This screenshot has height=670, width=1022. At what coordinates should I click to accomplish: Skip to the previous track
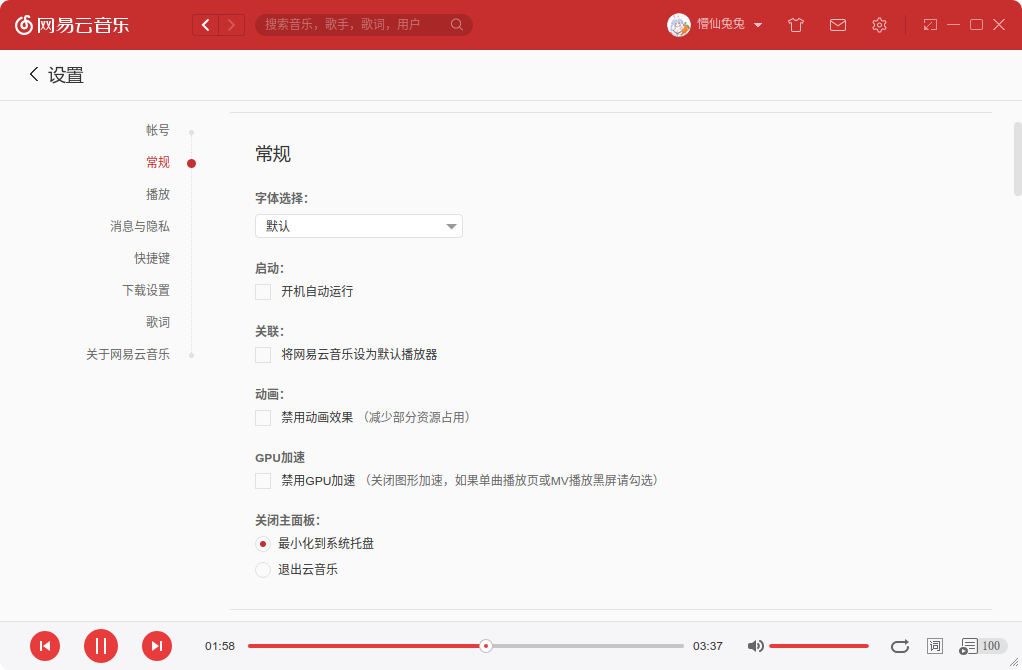(45, 646)
